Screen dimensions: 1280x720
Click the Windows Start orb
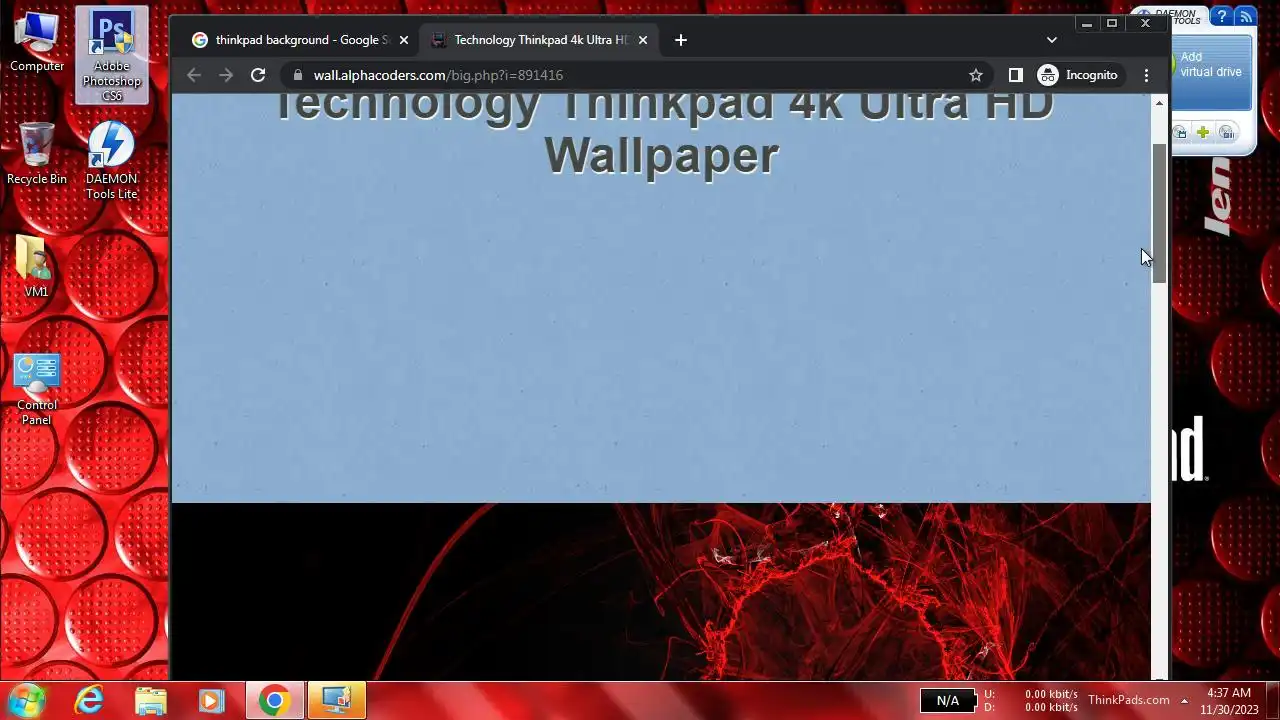[27, 700]
